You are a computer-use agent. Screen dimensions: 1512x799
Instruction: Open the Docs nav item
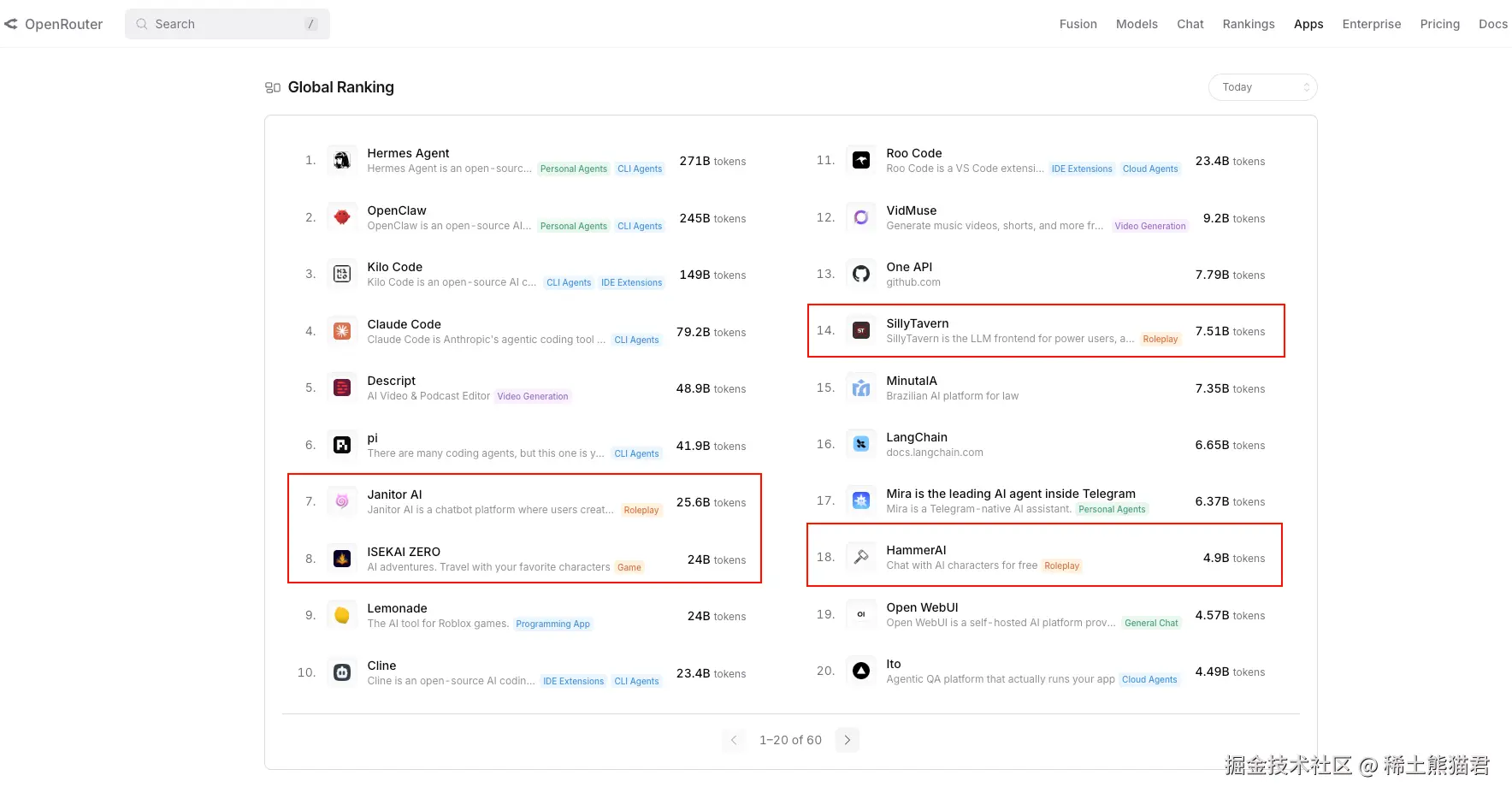coord(1493,24)
